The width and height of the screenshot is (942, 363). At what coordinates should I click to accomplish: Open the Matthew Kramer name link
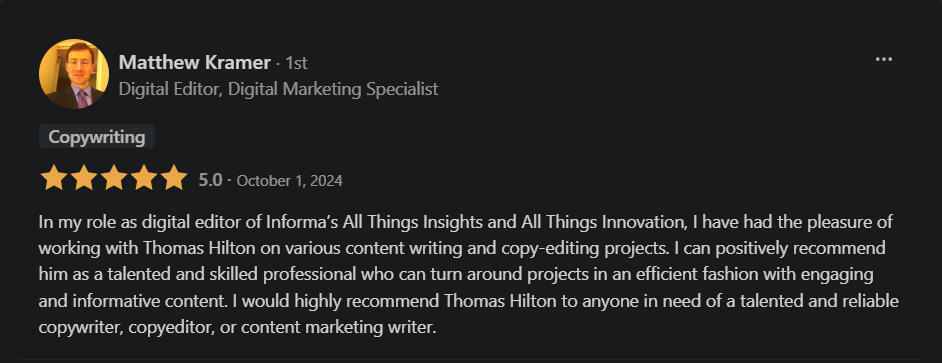tap(195, 63)
